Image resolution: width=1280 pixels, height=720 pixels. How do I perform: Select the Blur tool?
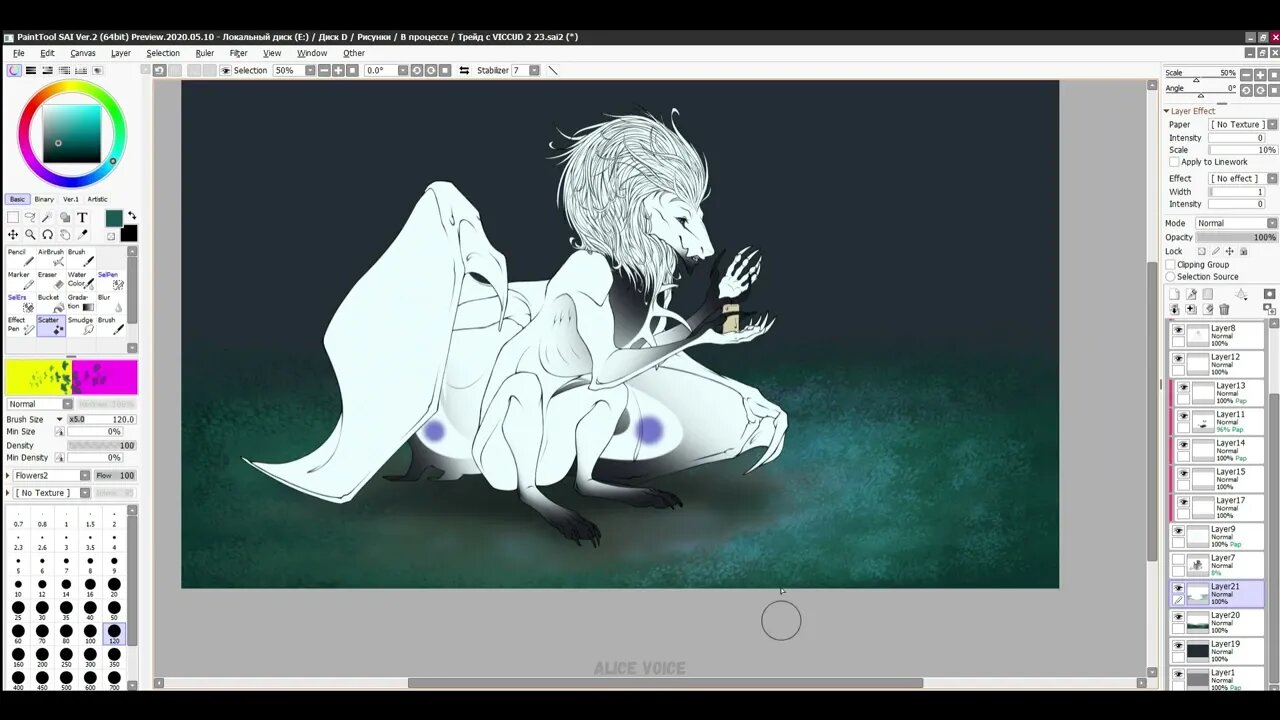[x=110, y=302]
